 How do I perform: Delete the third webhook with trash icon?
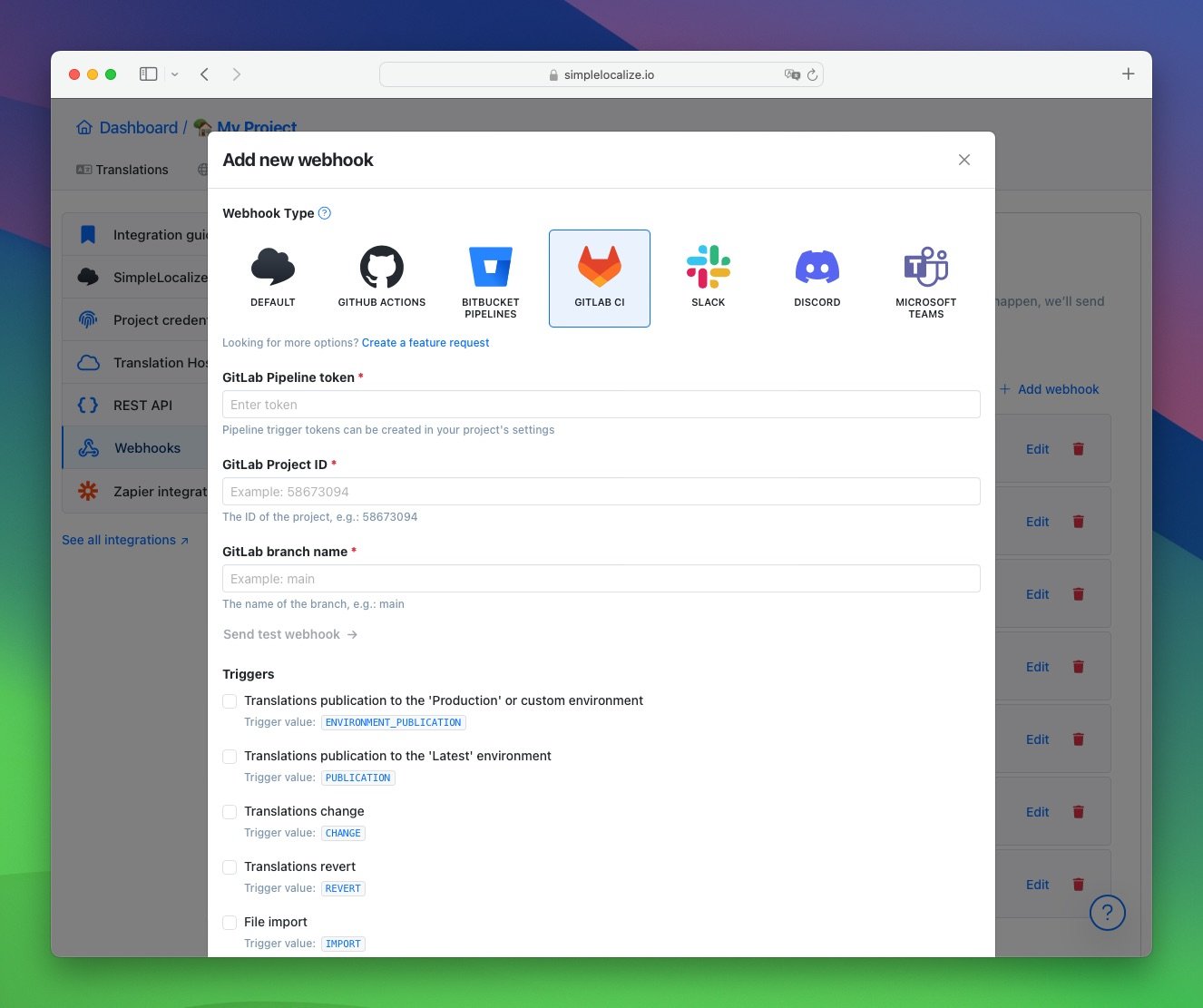pos(1079,594)
